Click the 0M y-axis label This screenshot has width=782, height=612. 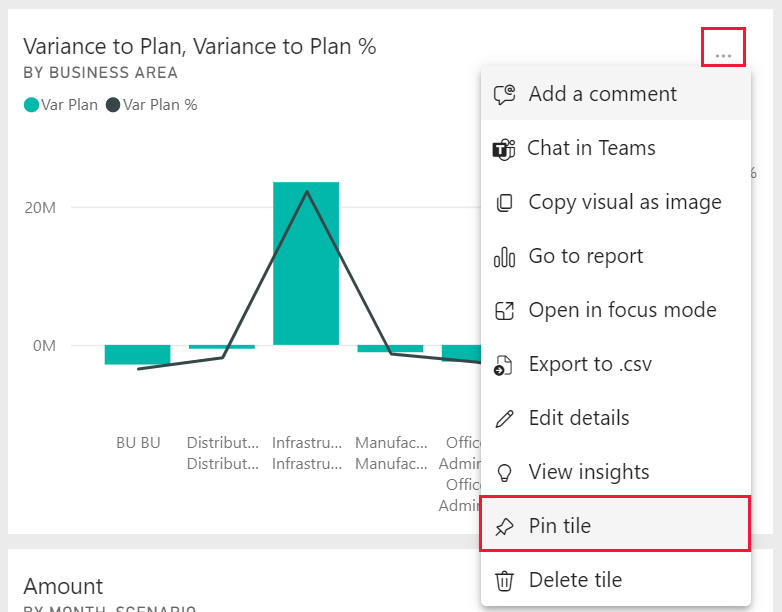point(44,346)
